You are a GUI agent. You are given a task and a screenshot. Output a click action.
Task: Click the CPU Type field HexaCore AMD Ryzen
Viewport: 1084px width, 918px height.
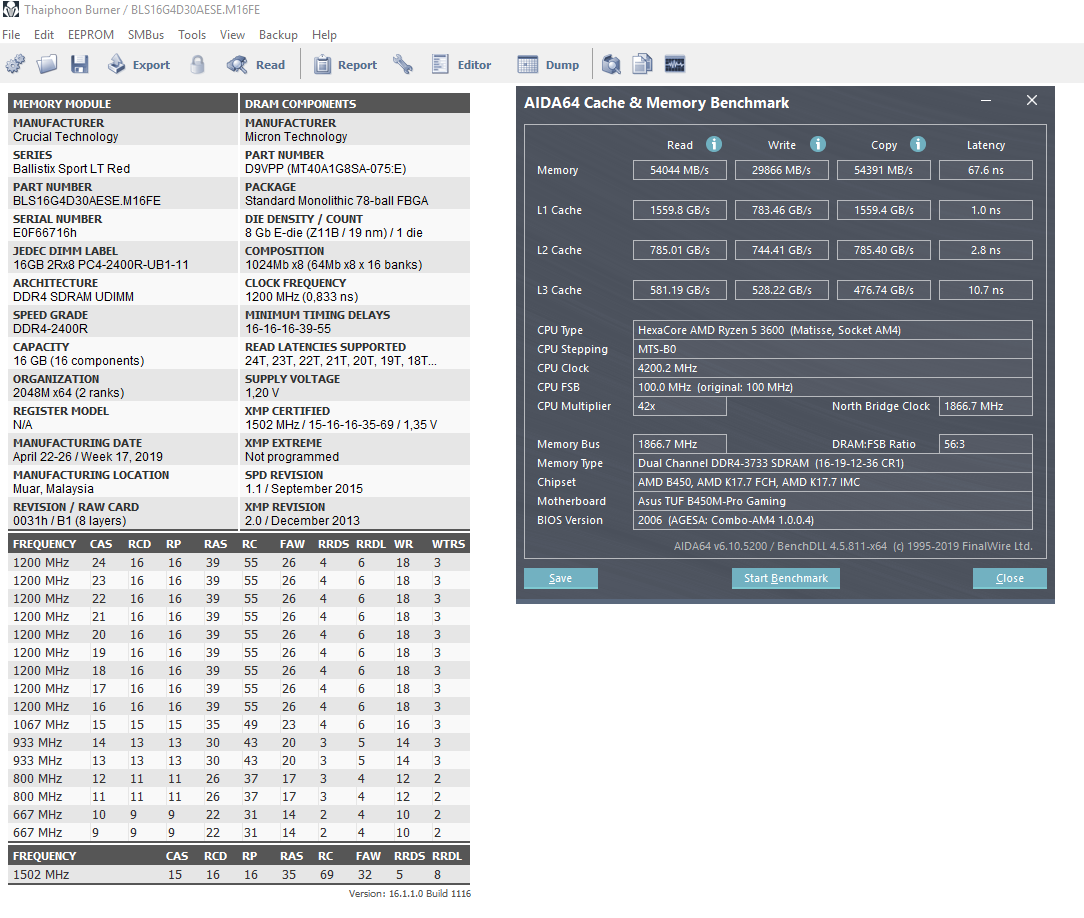coord(832,330)
